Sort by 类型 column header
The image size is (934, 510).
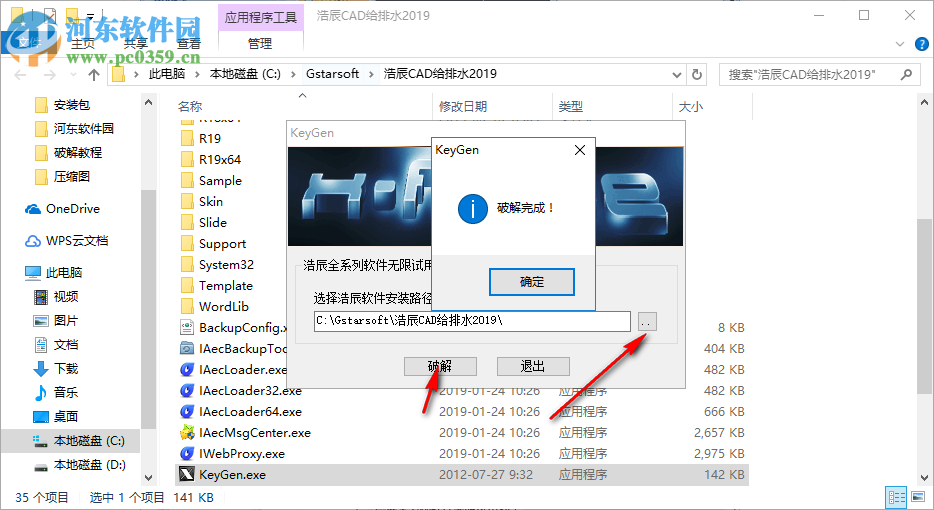[x=570, y=107]
